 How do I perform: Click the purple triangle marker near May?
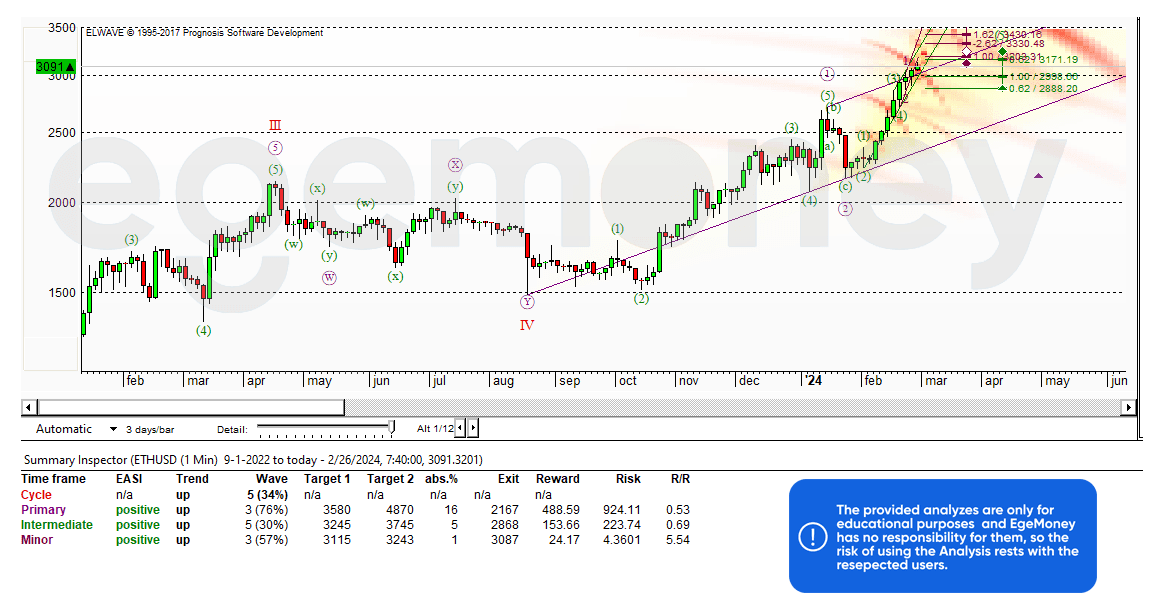pos(1038,176)
